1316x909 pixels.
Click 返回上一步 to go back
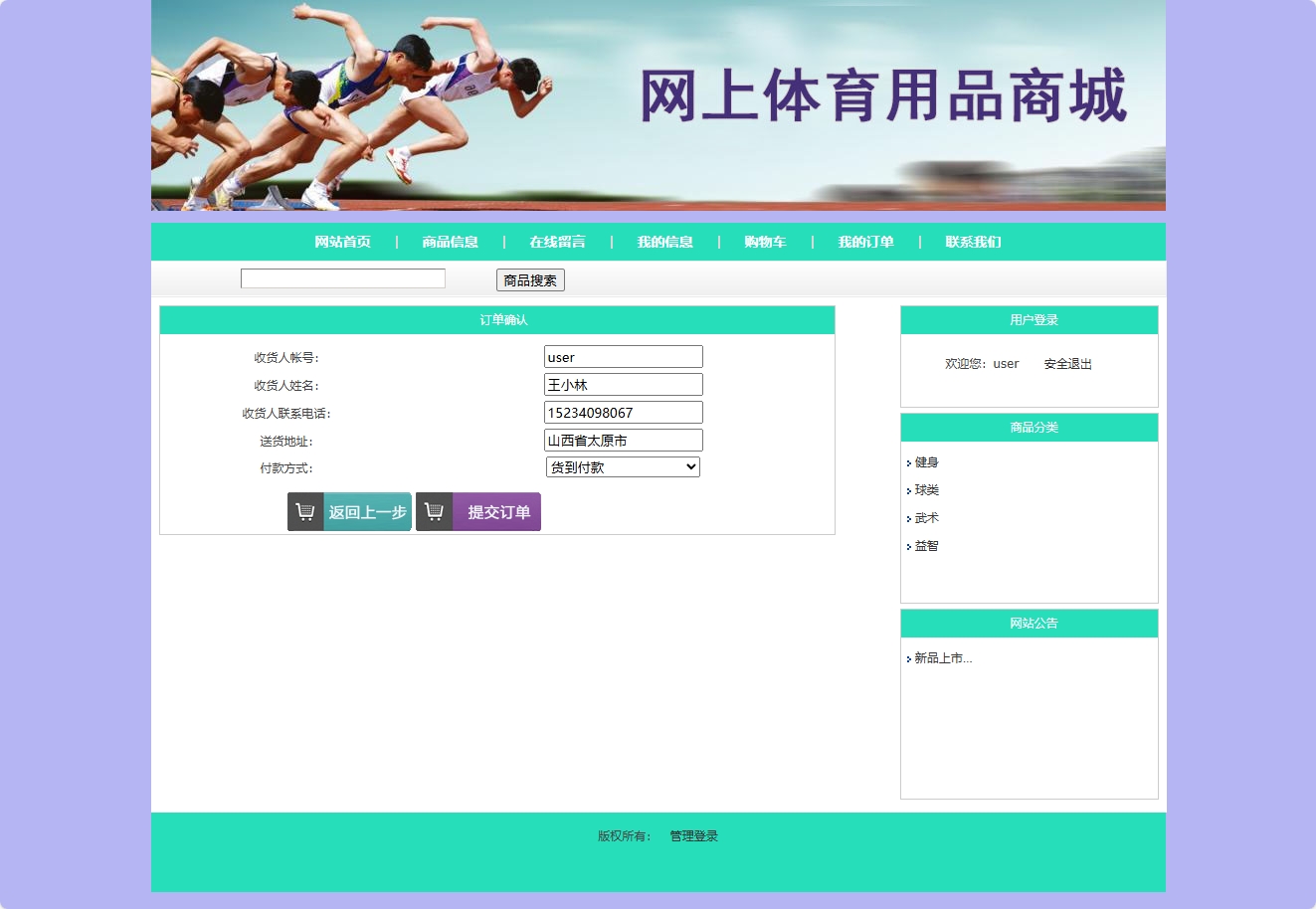point(367,510)
